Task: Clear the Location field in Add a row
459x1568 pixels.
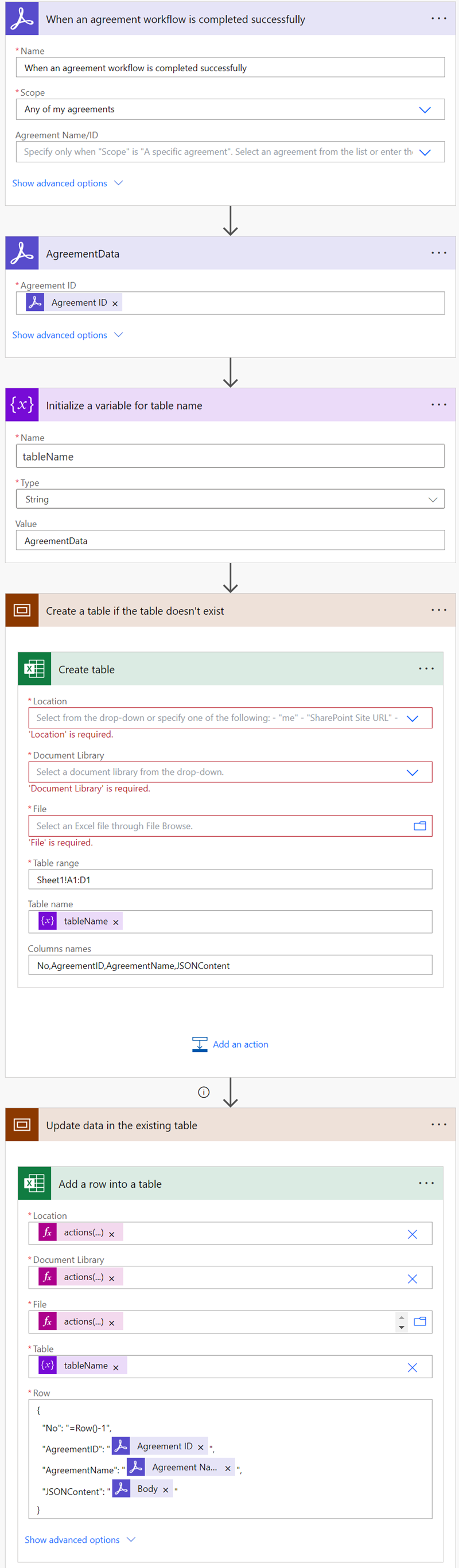Action: (412, 1234)
